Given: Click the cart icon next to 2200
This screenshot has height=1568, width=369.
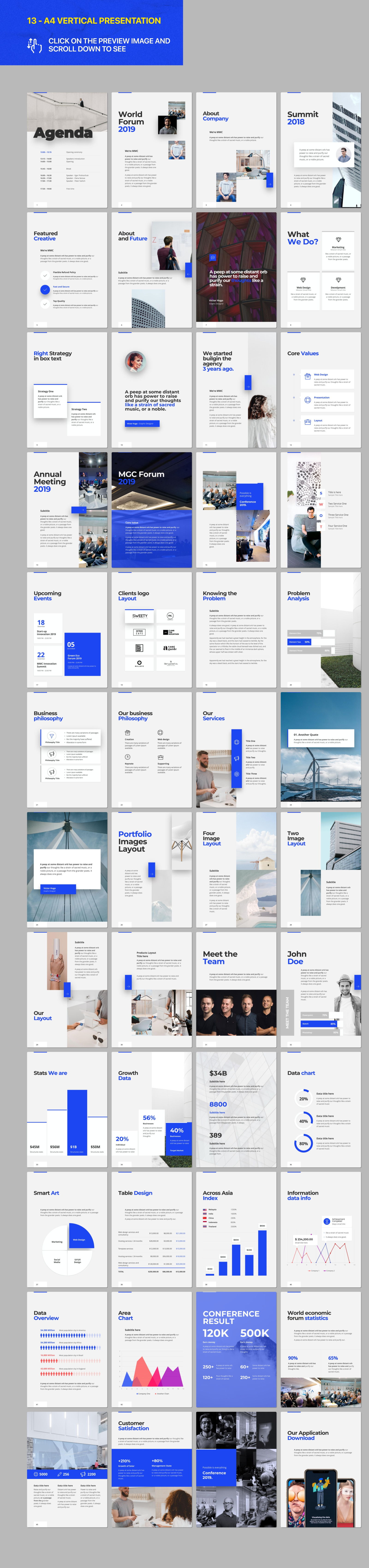Looking at the screenshot, I should [83, 1474].
